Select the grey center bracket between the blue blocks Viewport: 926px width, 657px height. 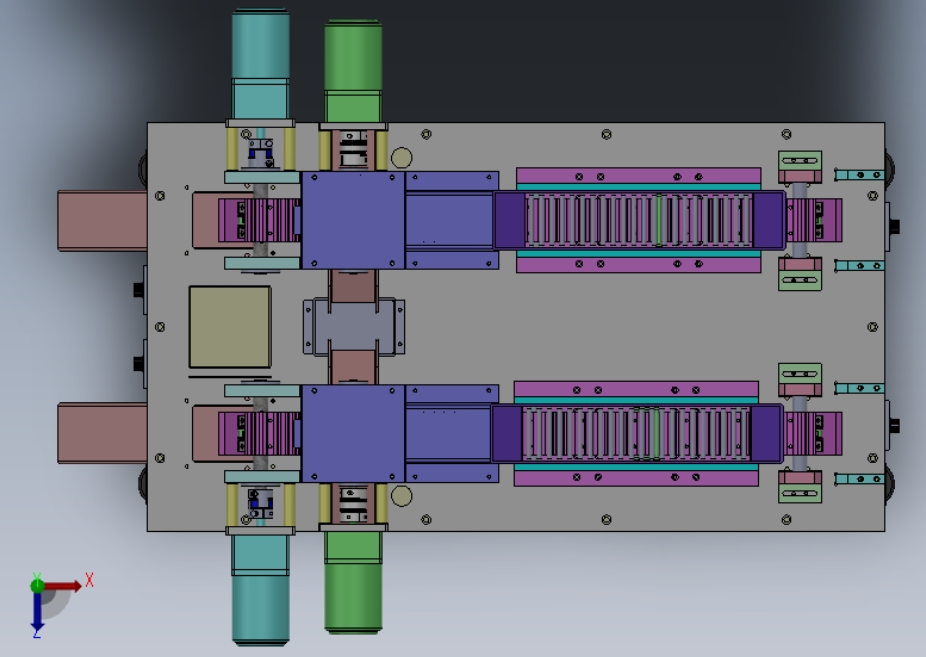pyautogui.click(x=354, y=327)
